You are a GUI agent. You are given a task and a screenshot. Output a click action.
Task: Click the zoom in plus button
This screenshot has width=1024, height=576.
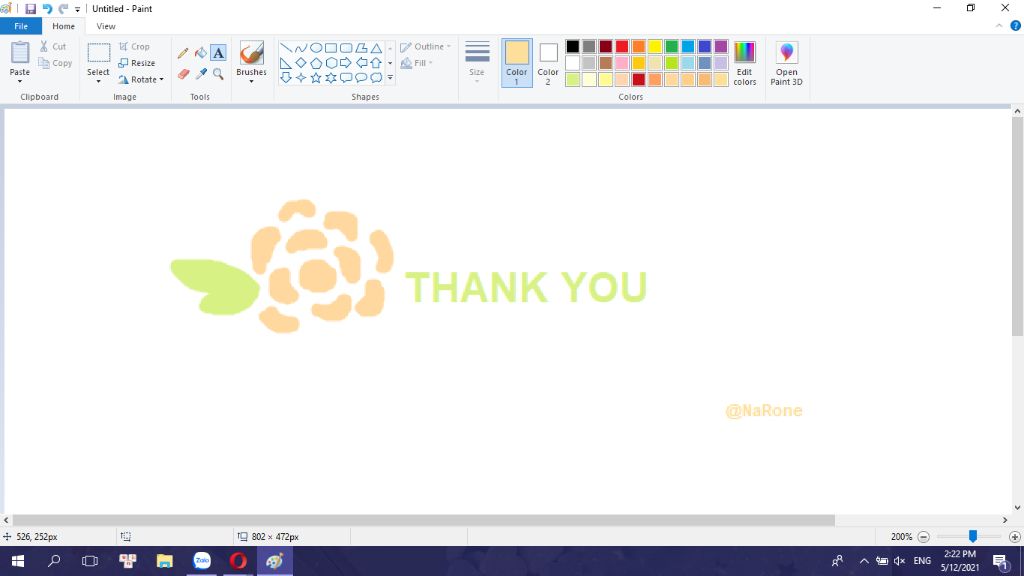[x=1014, y=537]
